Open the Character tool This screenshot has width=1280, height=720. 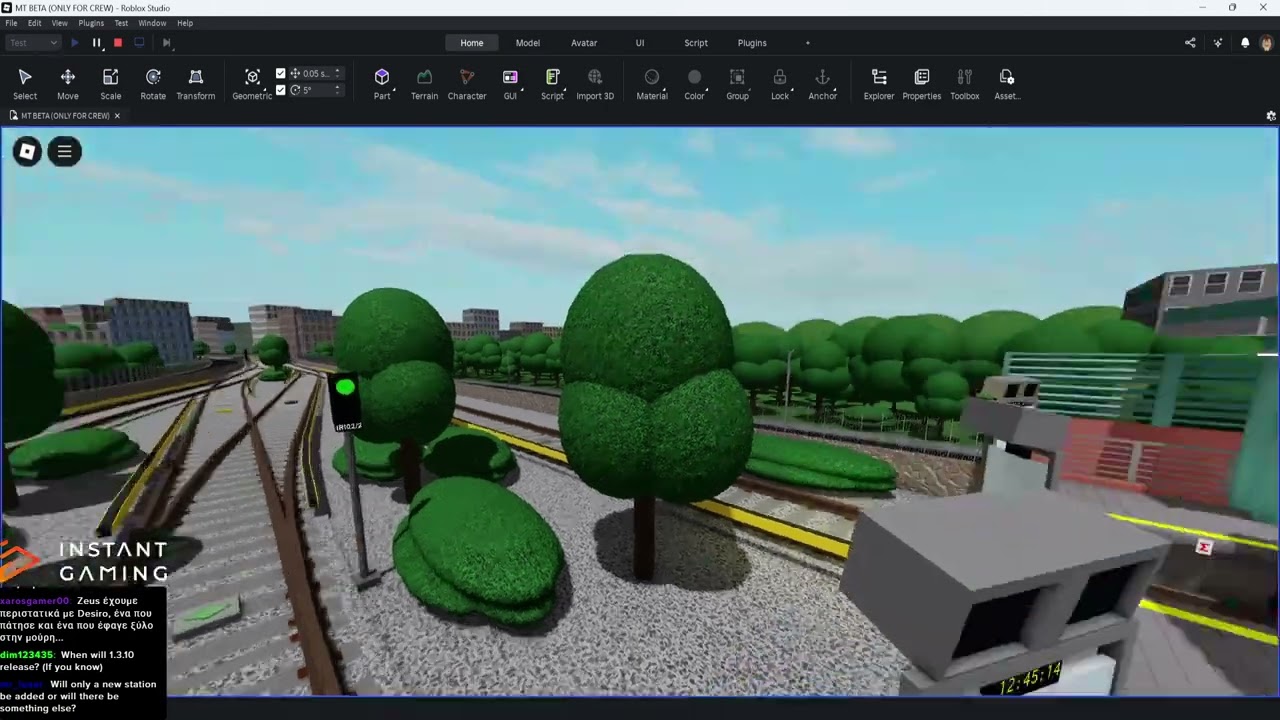pyautogui.click(x=467, y=84)
